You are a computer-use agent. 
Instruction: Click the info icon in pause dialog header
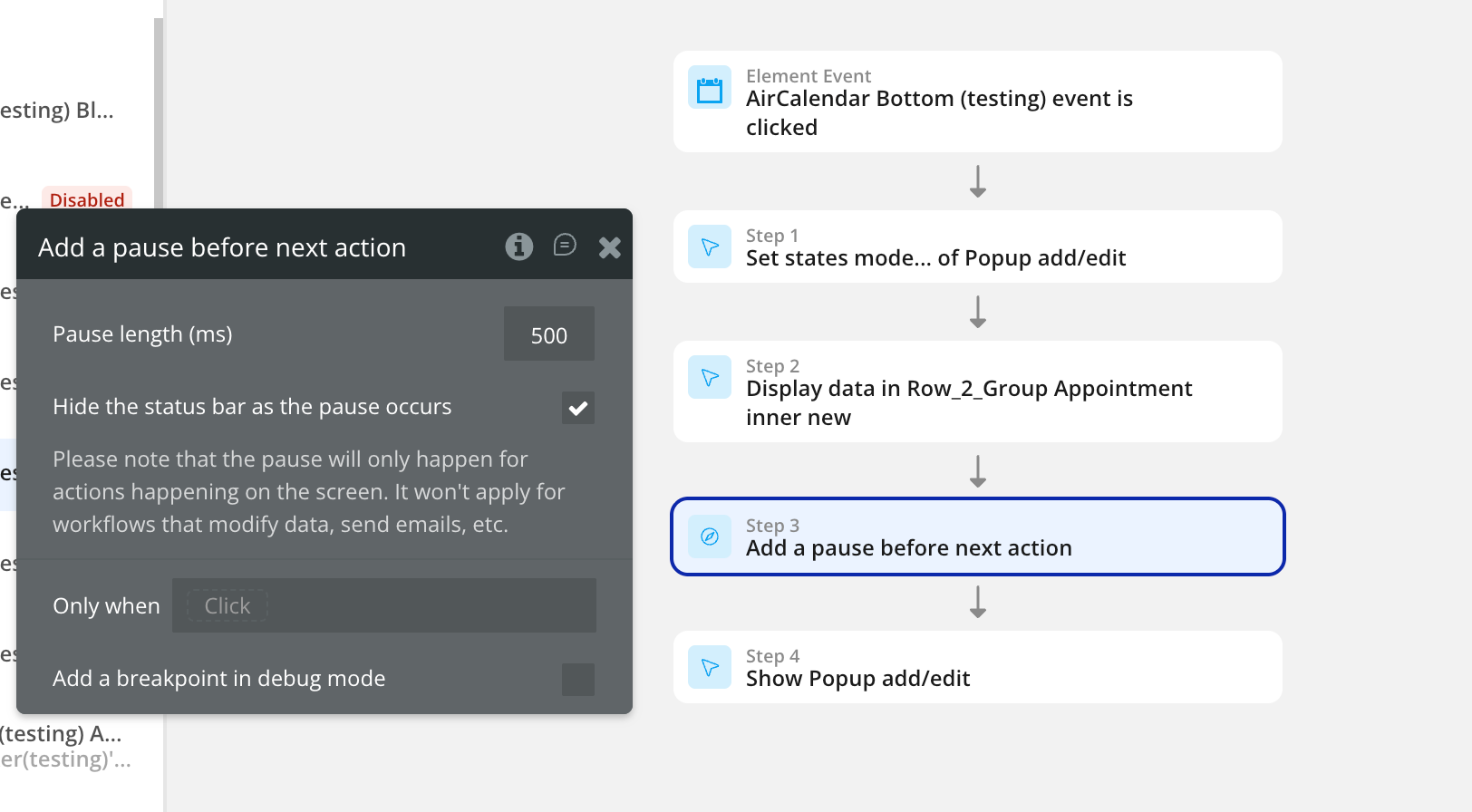point(518,246)
